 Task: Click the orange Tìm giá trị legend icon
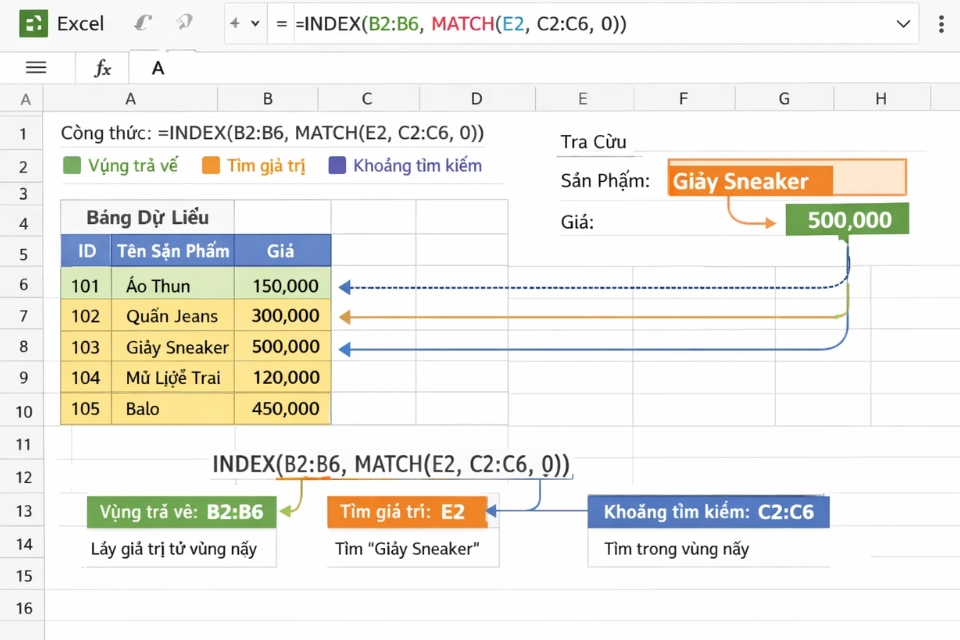coord(209,166)
